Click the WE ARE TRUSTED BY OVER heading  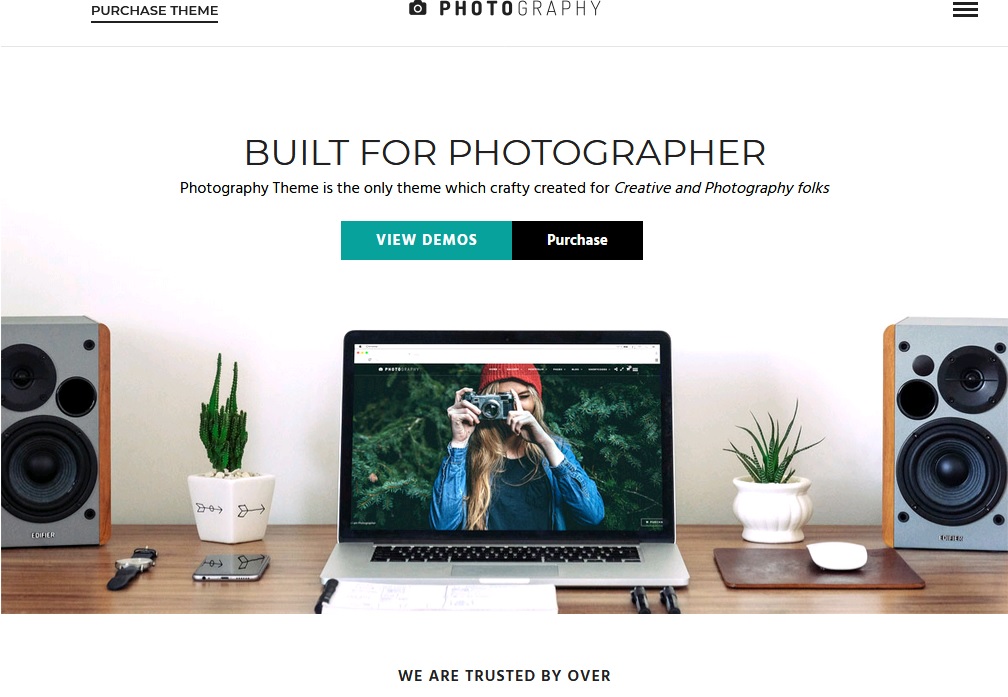505,676
